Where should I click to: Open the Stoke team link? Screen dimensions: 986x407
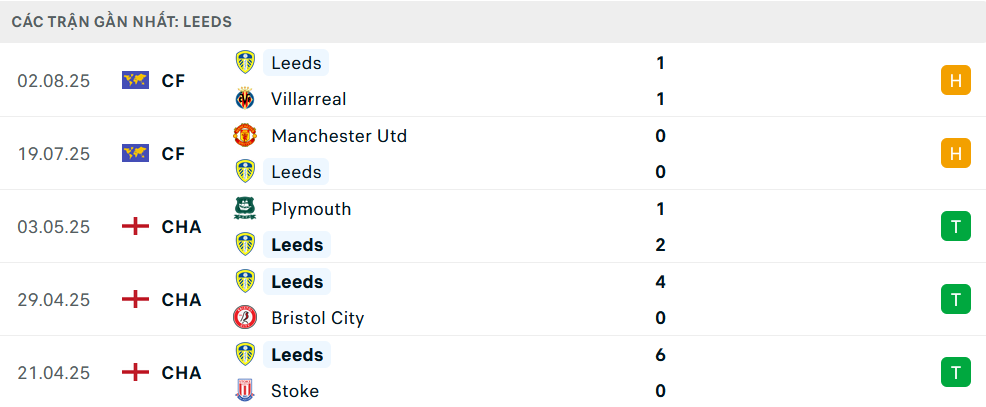pyautogui.click(x=295, y=391)
